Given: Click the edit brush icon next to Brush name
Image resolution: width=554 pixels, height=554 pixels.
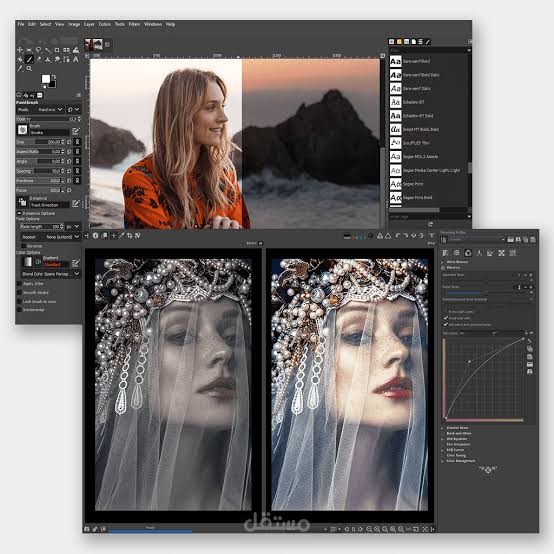Looking at the screenshot, I should coord(76,131).
